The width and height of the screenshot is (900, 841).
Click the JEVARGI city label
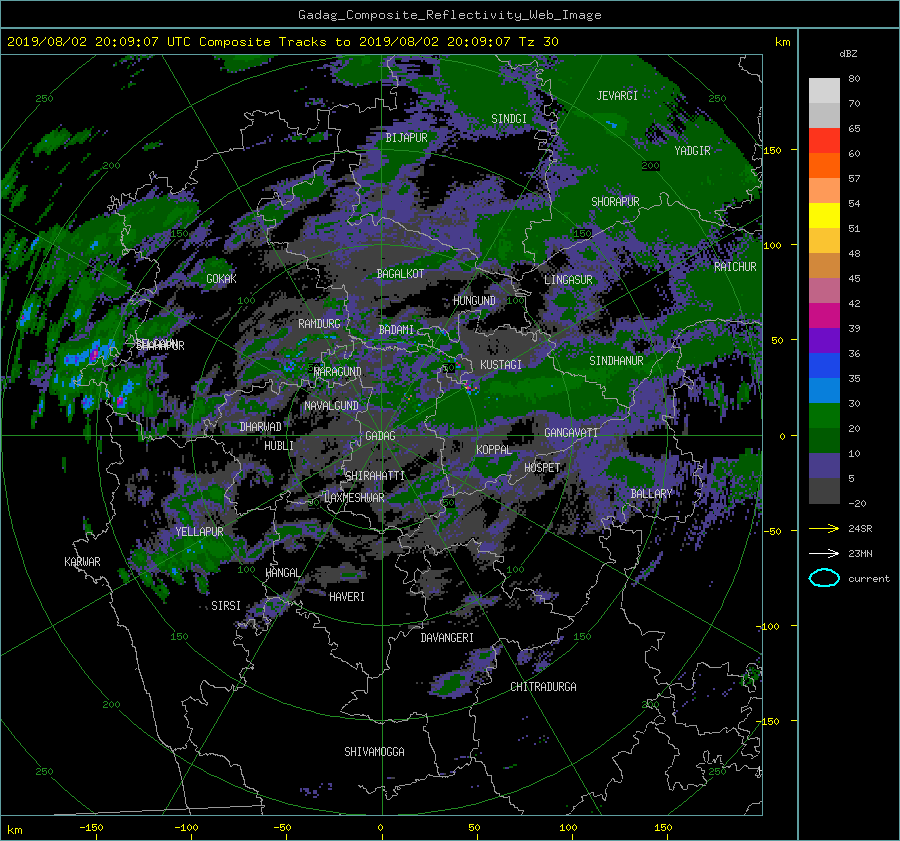617,96
